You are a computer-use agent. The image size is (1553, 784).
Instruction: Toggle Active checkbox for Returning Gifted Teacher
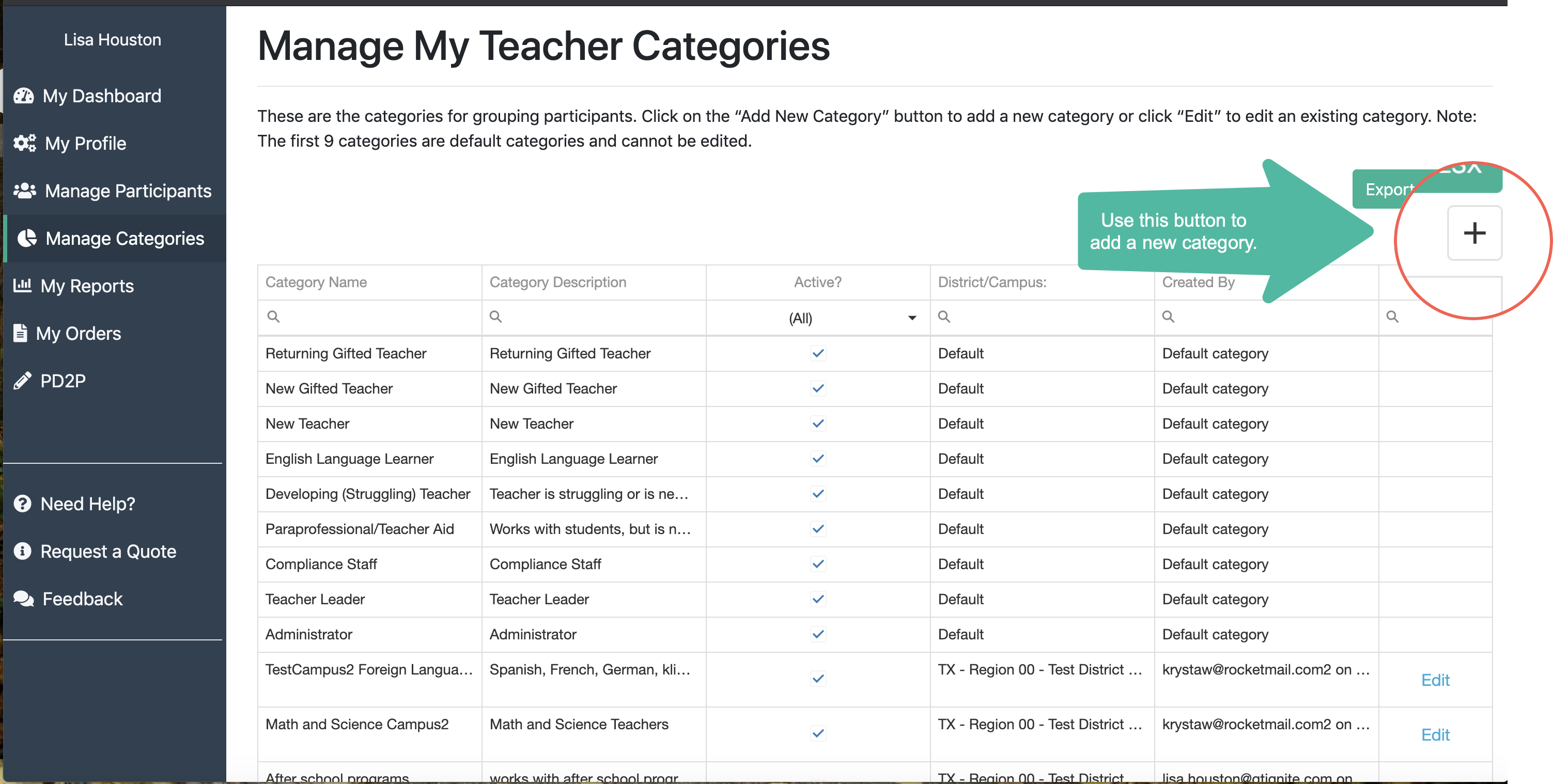click(x=817, y=354)
